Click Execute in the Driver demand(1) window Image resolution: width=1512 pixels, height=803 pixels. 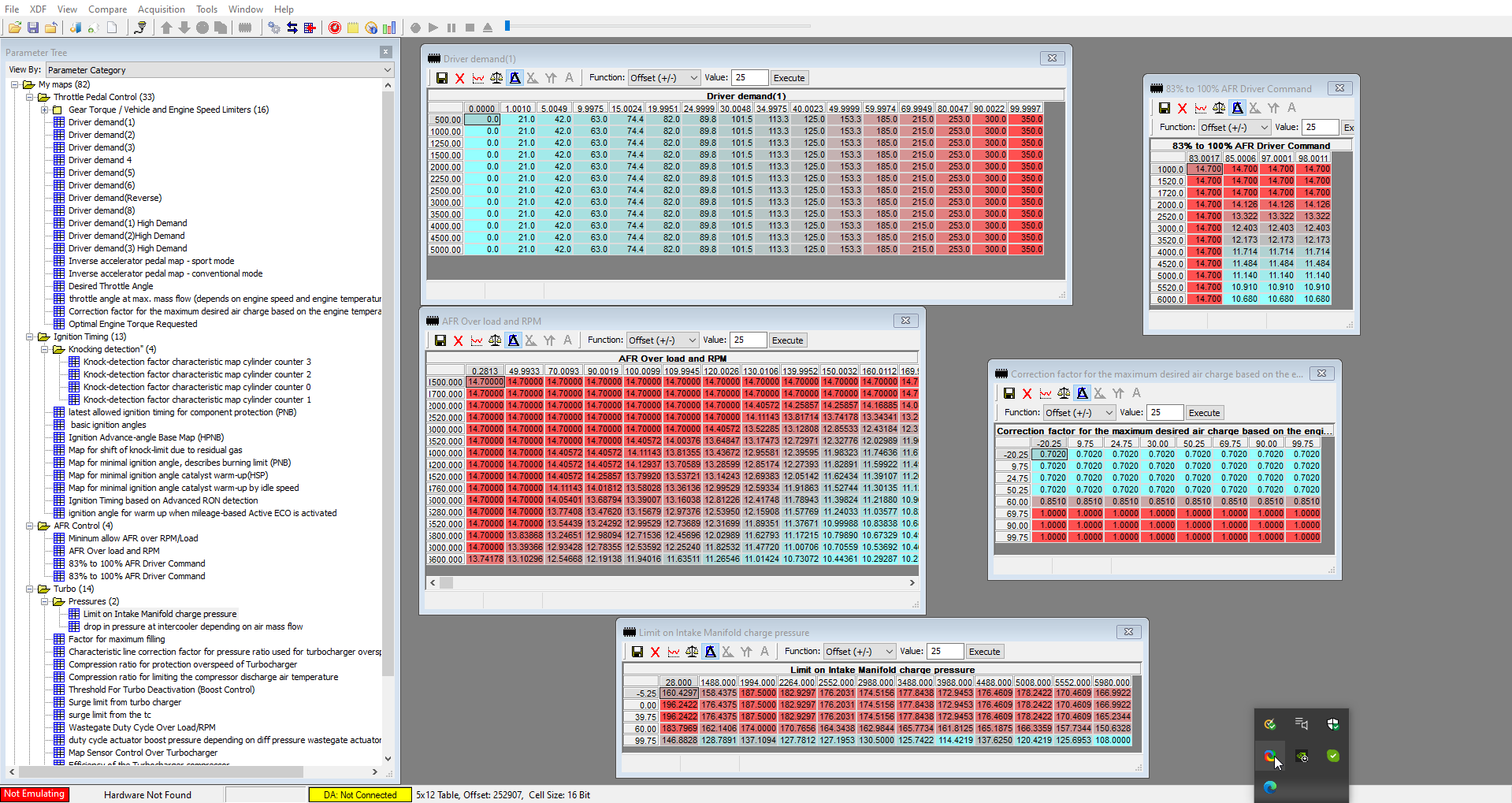(789, 78)
